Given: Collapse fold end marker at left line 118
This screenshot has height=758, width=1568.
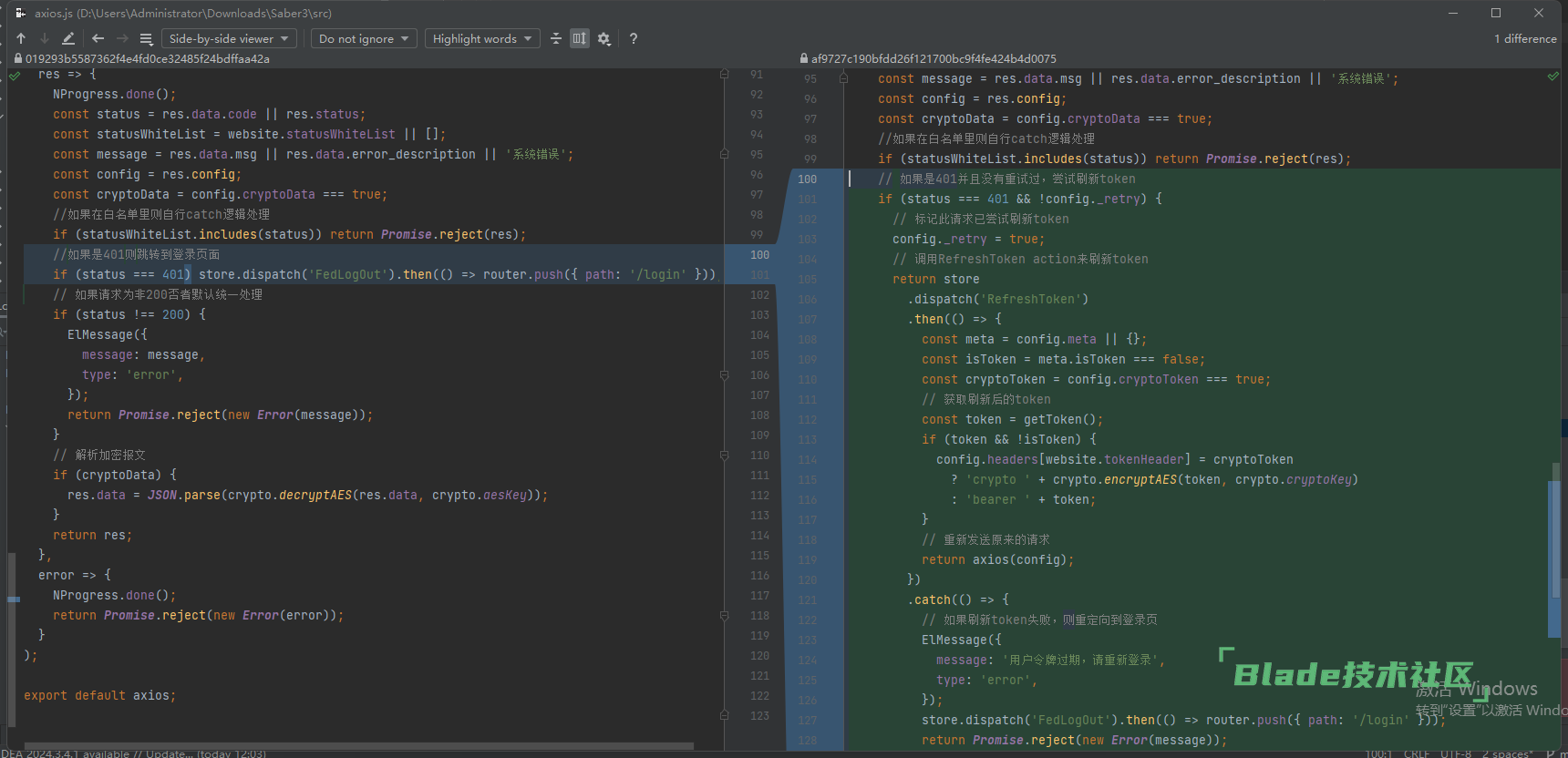Looking at the screenshot, I should pos(725,615).
